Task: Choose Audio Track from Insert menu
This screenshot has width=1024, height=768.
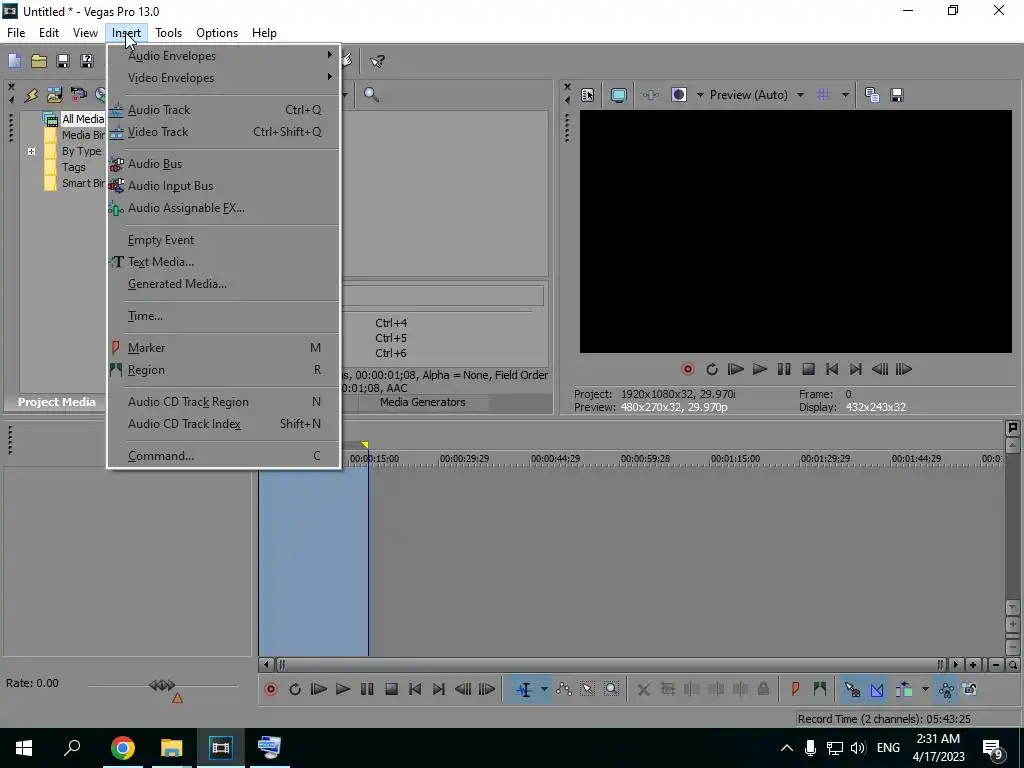Action: tap(224, 110)
